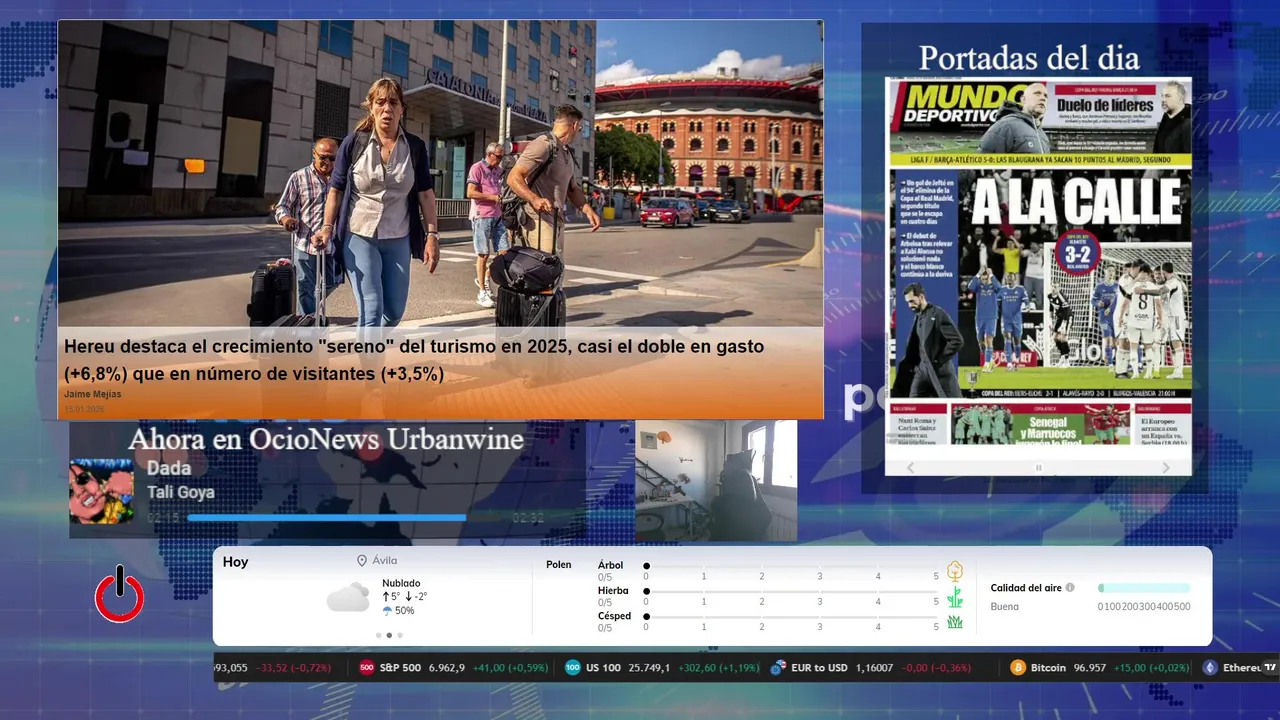
Task: Click the elapsed time '02:15' of the song
Action: (x=163, y=518)
